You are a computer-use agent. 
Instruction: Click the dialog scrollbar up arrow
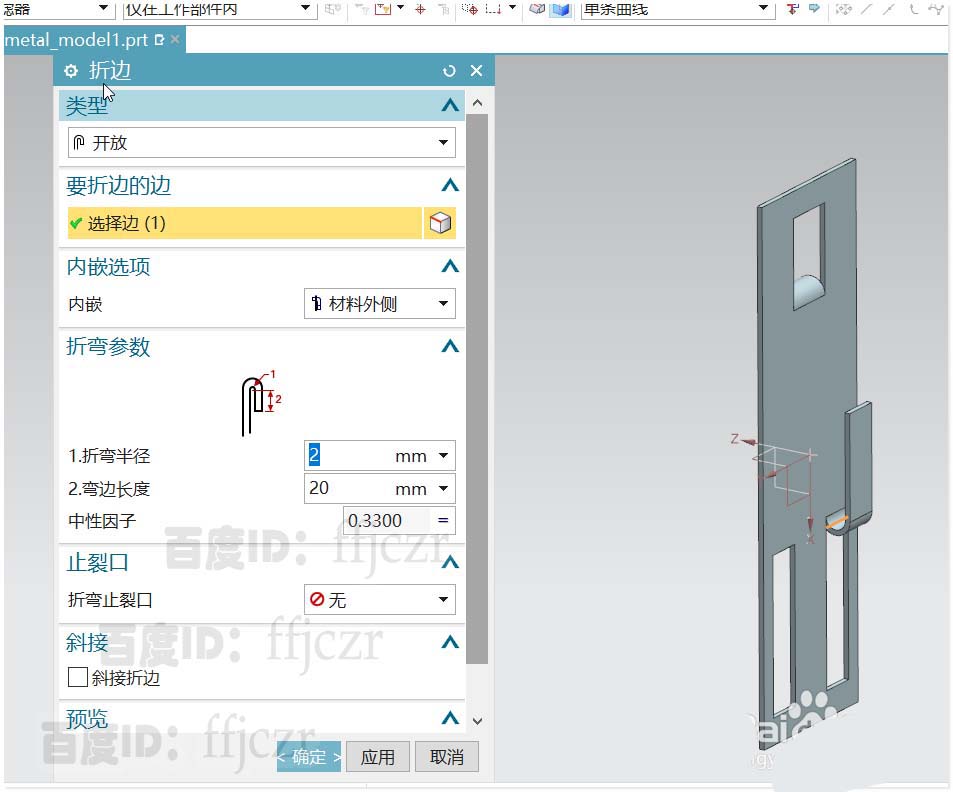[x=478, y=103]
